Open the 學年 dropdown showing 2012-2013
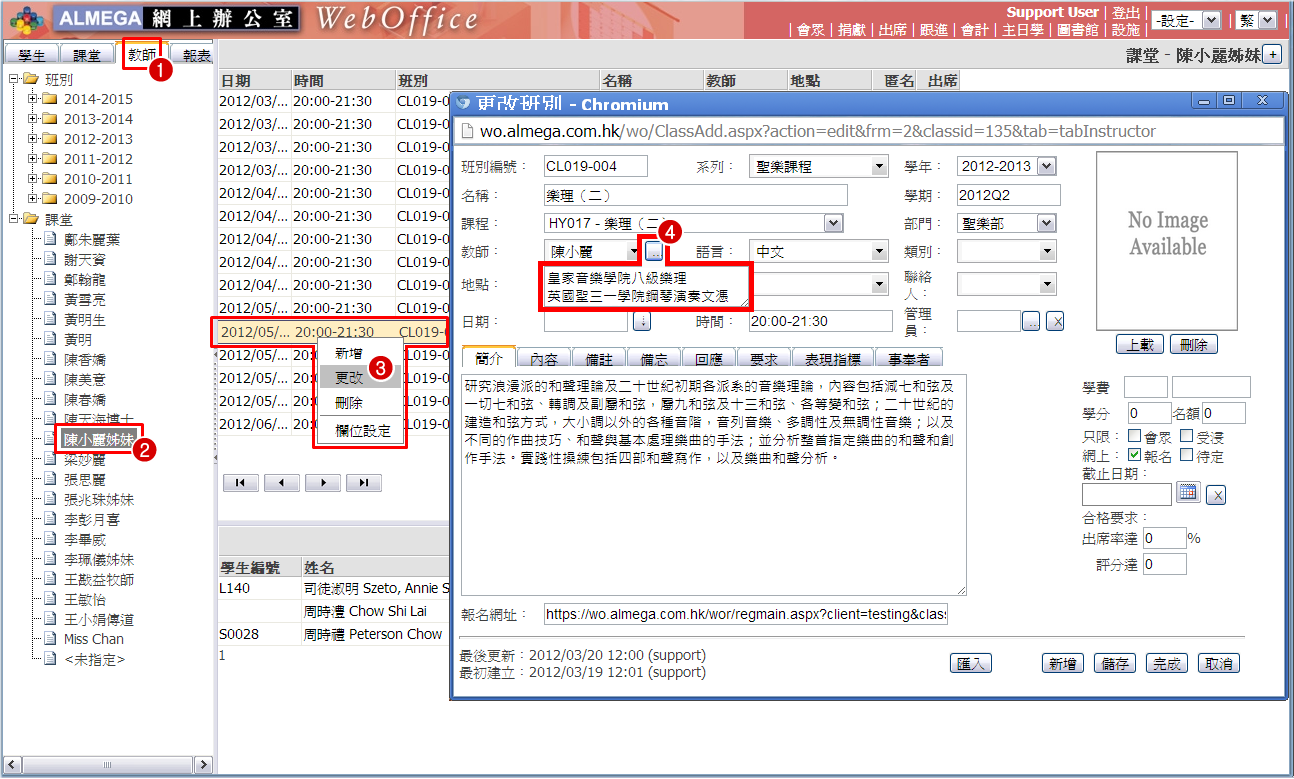1294x779 pixels. coord(1006,166)
